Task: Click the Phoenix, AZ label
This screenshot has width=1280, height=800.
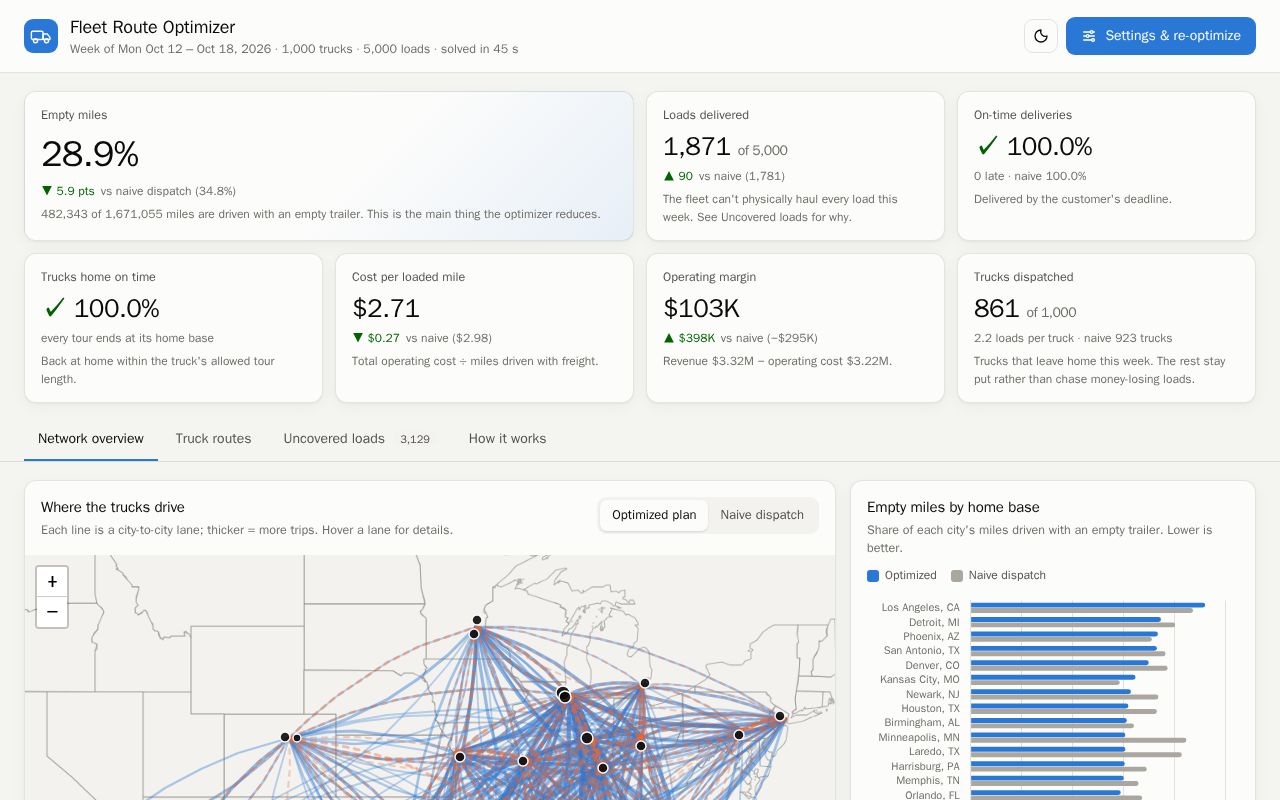Action: coord(931,636)
